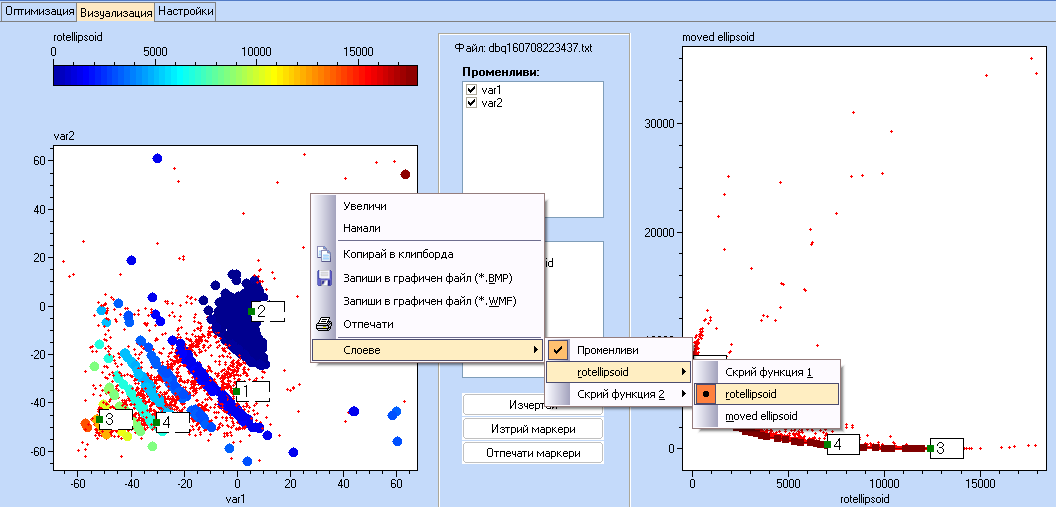
Task: Switch to the Настройки tab
Action: pos(185,12)
